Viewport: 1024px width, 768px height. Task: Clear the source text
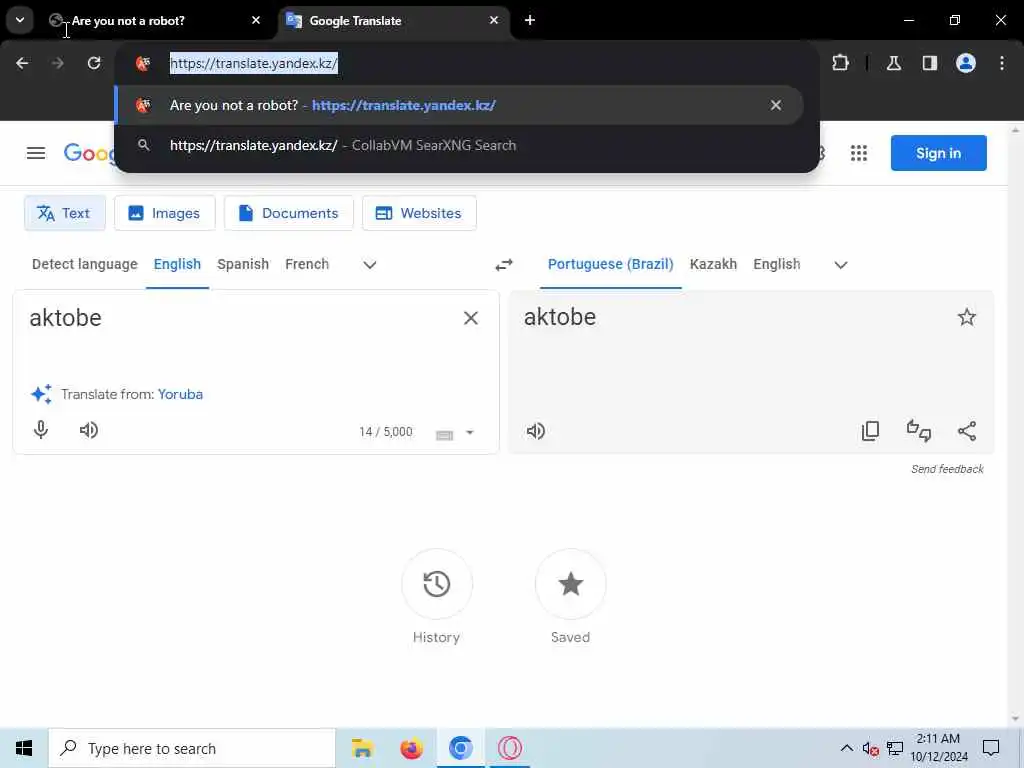[471, 318]
